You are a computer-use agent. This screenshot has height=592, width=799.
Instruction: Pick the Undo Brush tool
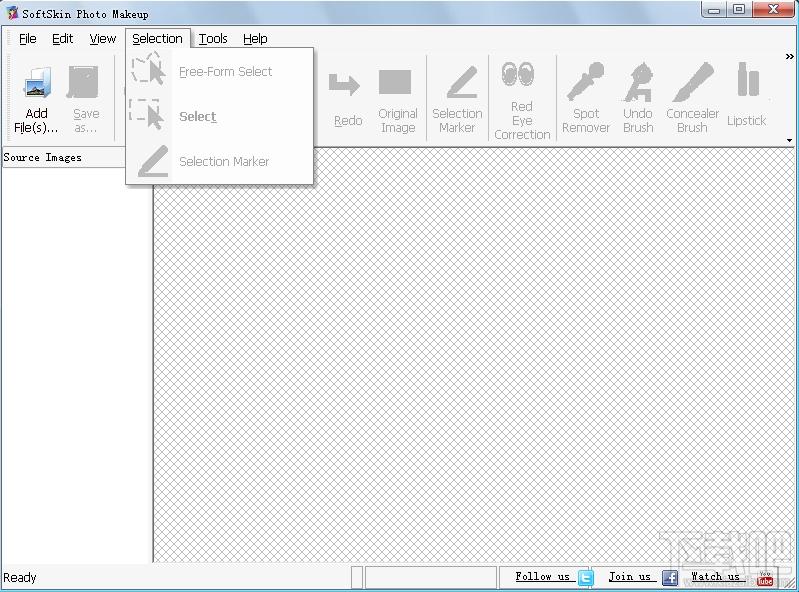pos(638,98)
